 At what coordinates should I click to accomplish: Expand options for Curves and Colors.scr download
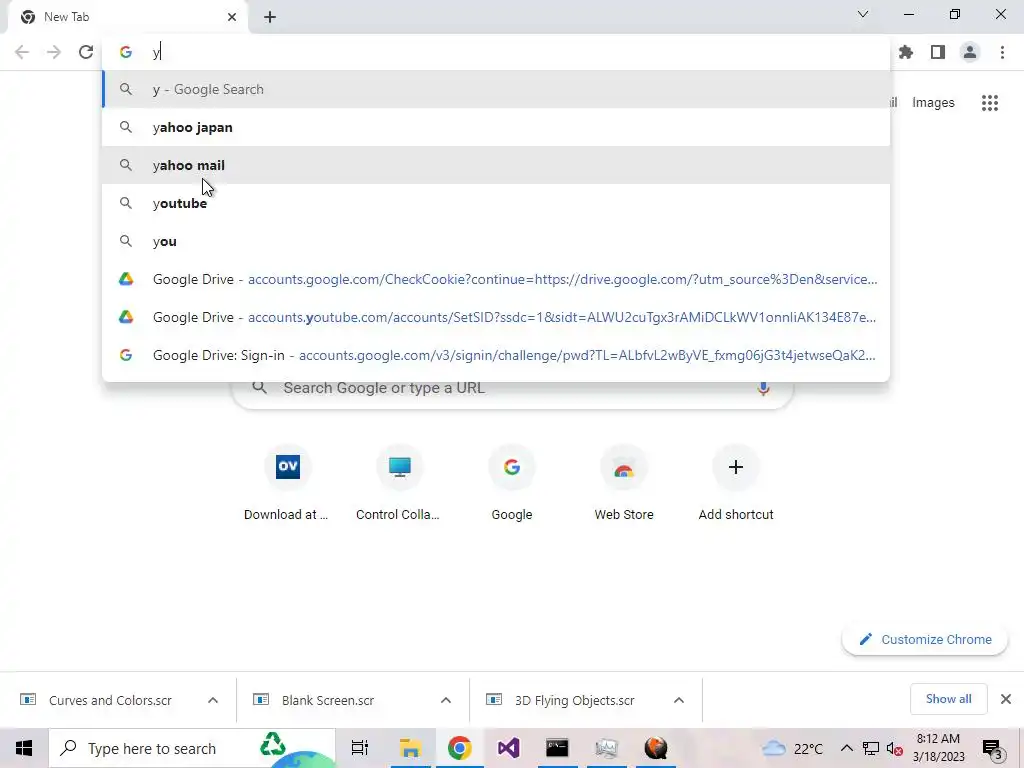click(x=213, y=700)
